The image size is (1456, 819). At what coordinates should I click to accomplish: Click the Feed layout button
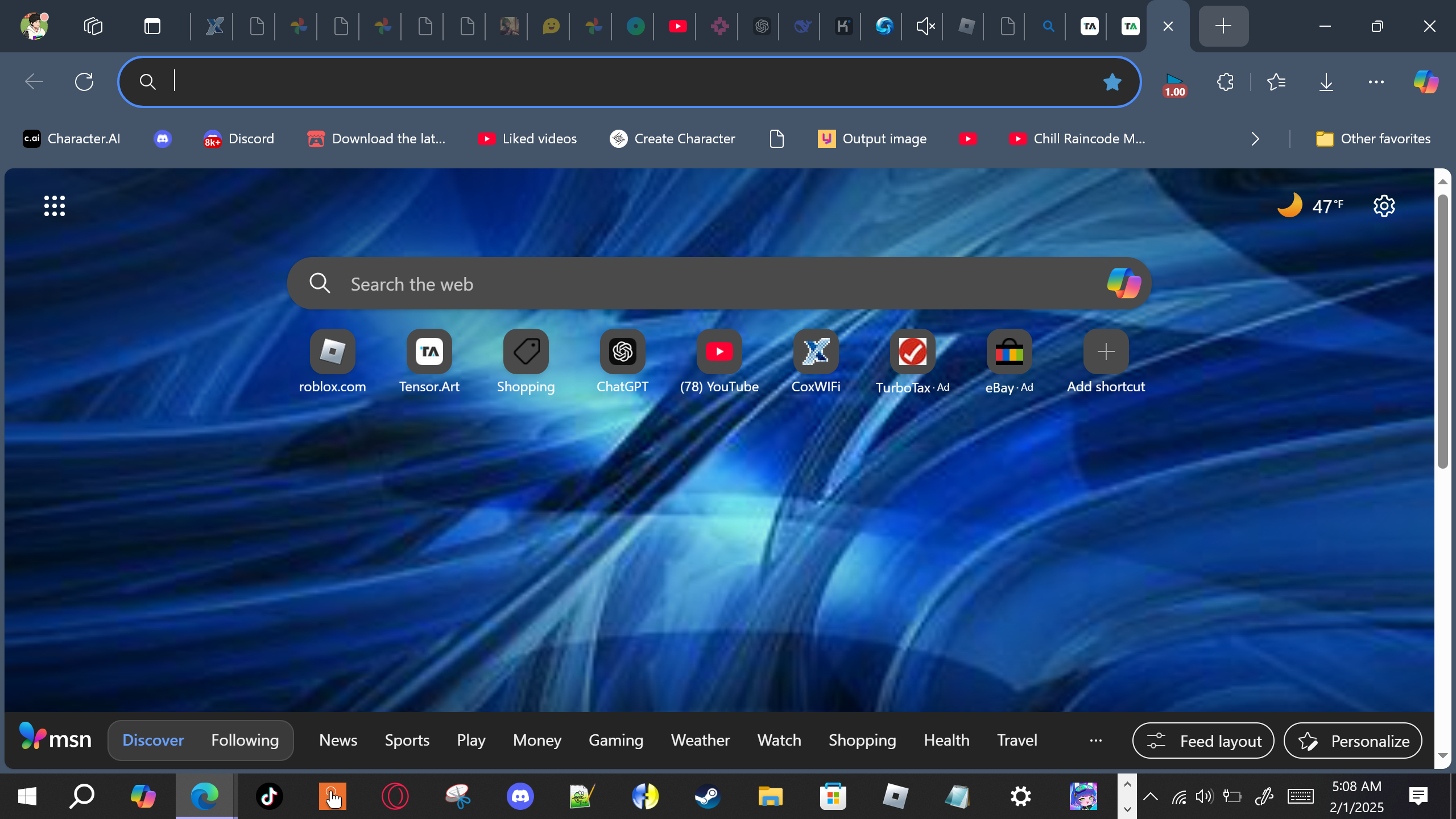[x=1203, y=741]
